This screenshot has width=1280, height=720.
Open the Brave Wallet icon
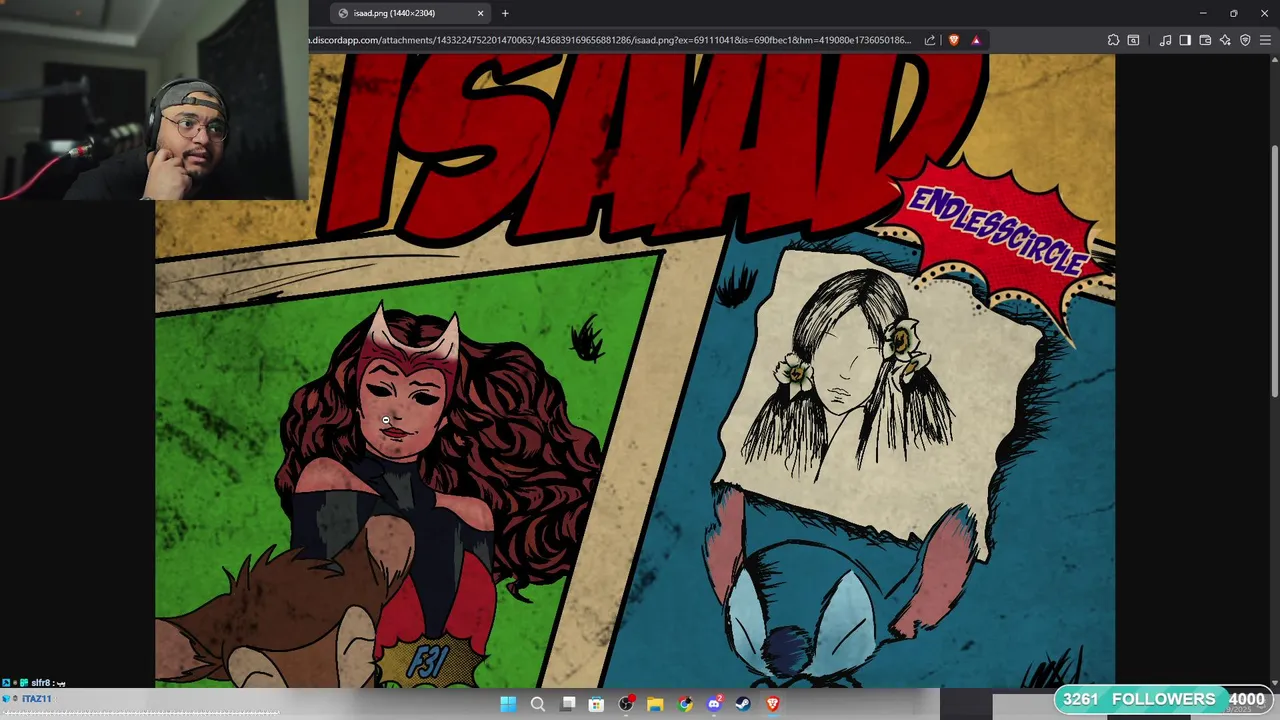coord(1205,40)
